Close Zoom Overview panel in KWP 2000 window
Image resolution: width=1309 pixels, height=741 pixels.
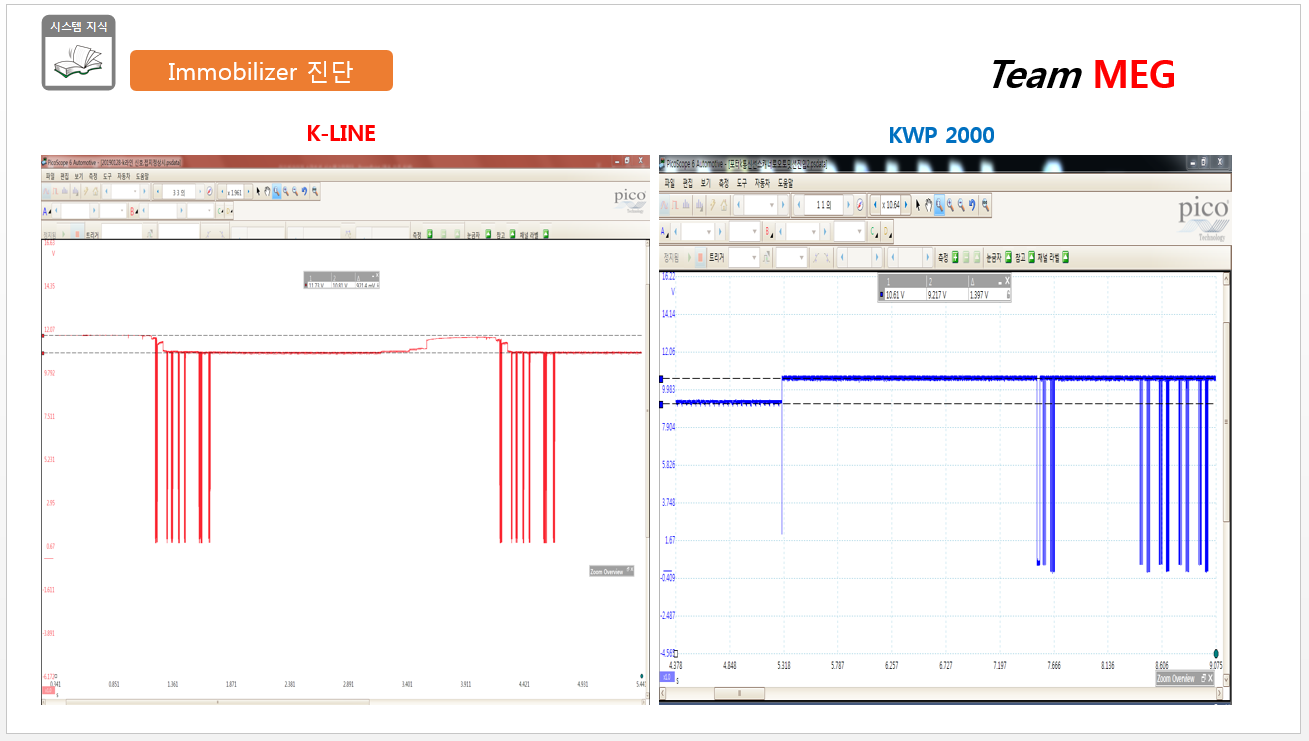1210,679
